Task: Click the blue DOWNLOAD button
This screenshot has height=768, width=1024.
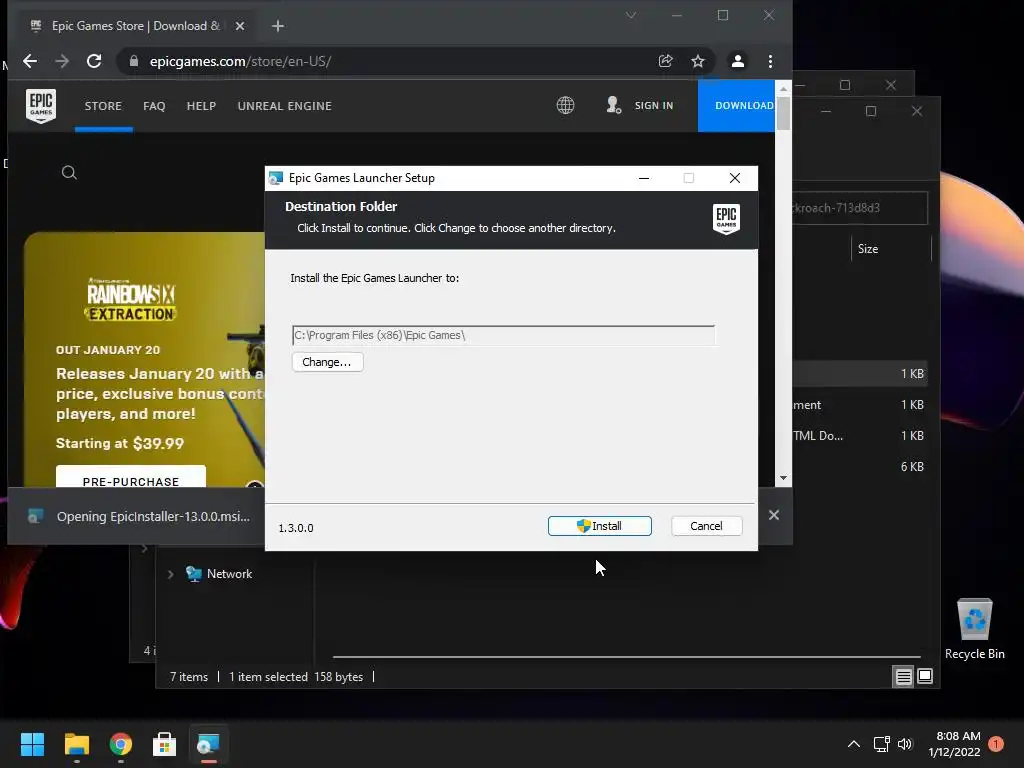Action: pos(736,106)
